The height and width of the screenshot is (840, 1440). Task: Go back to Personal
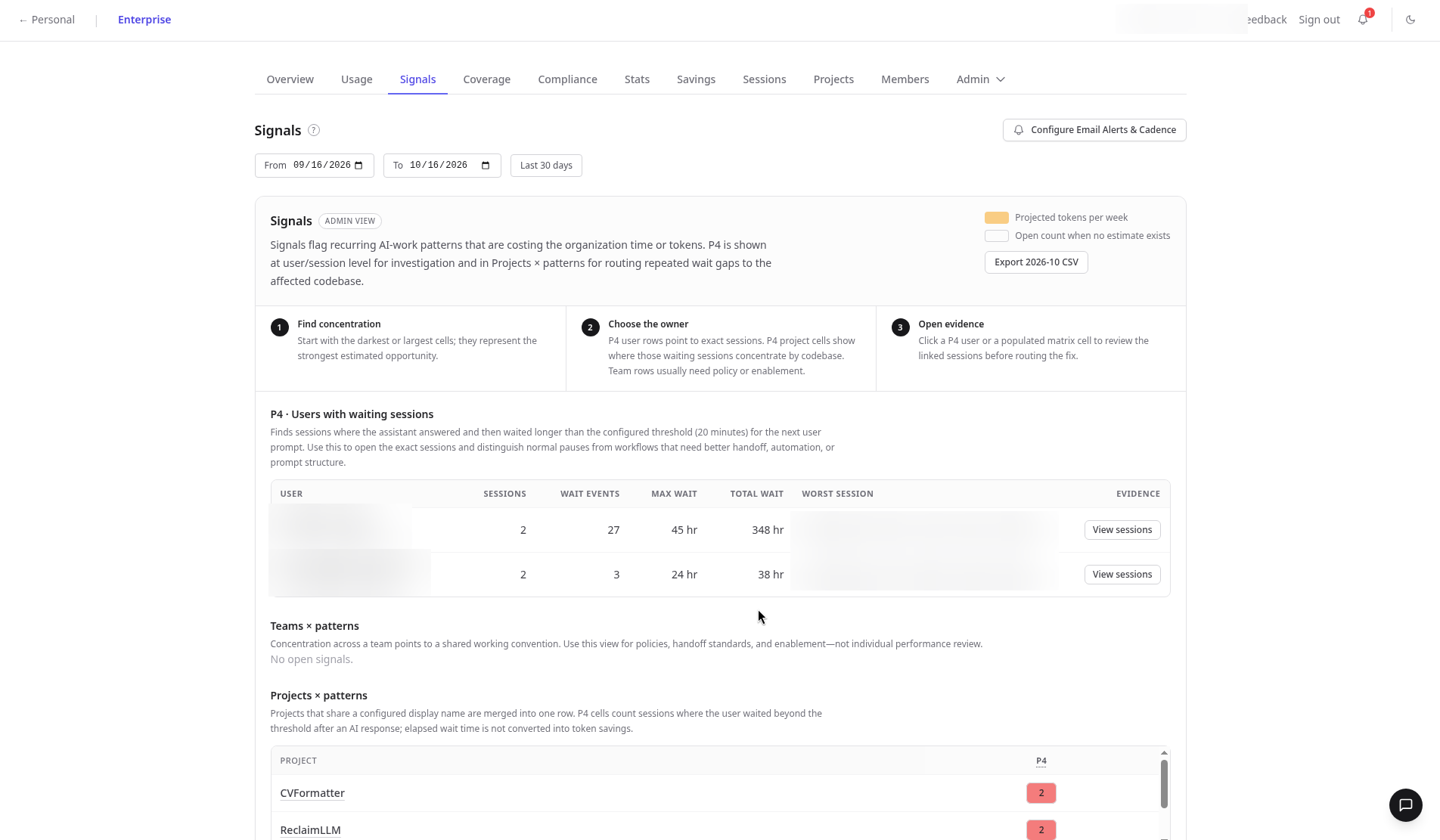47,20
